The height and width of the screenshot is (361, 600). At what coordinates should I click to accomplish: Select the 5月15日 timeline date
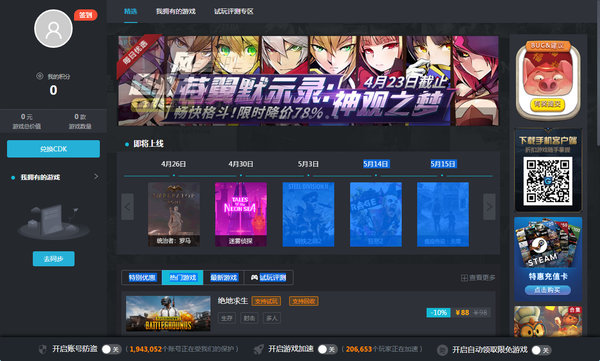click(x=443, y=164)
